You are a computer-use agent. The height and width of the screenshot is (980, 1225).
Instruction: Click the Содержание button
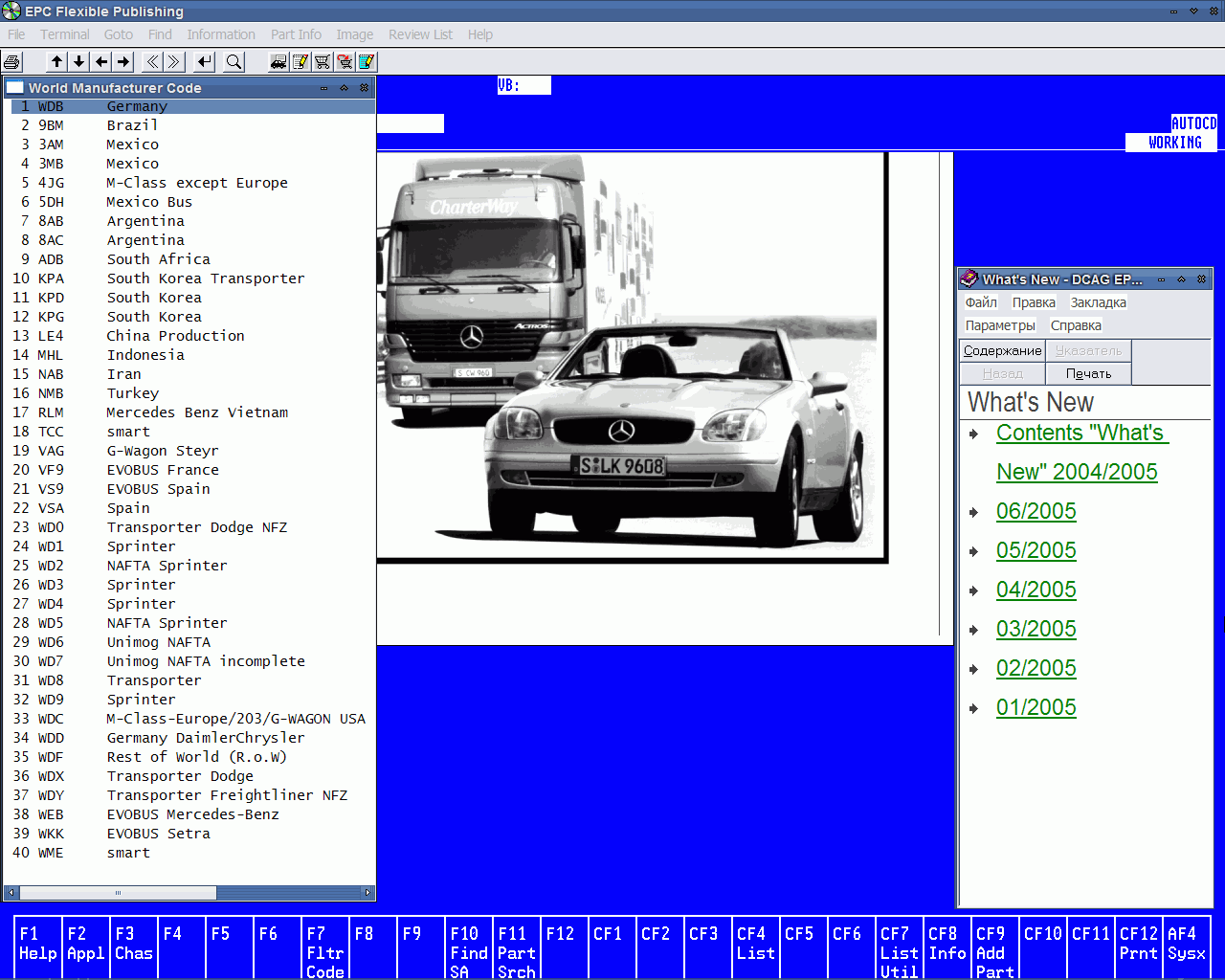click(x=1002, y=351)
